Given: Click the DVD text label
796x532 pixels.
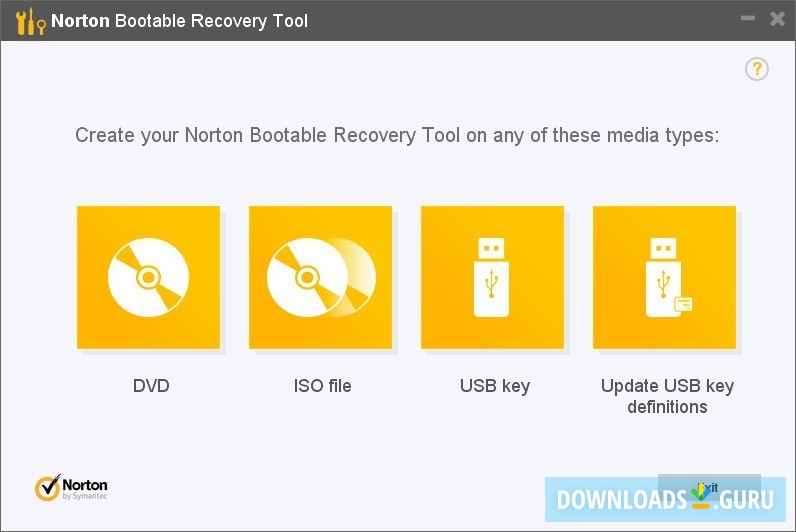Looking at the screenshot, I should (151, 386).
